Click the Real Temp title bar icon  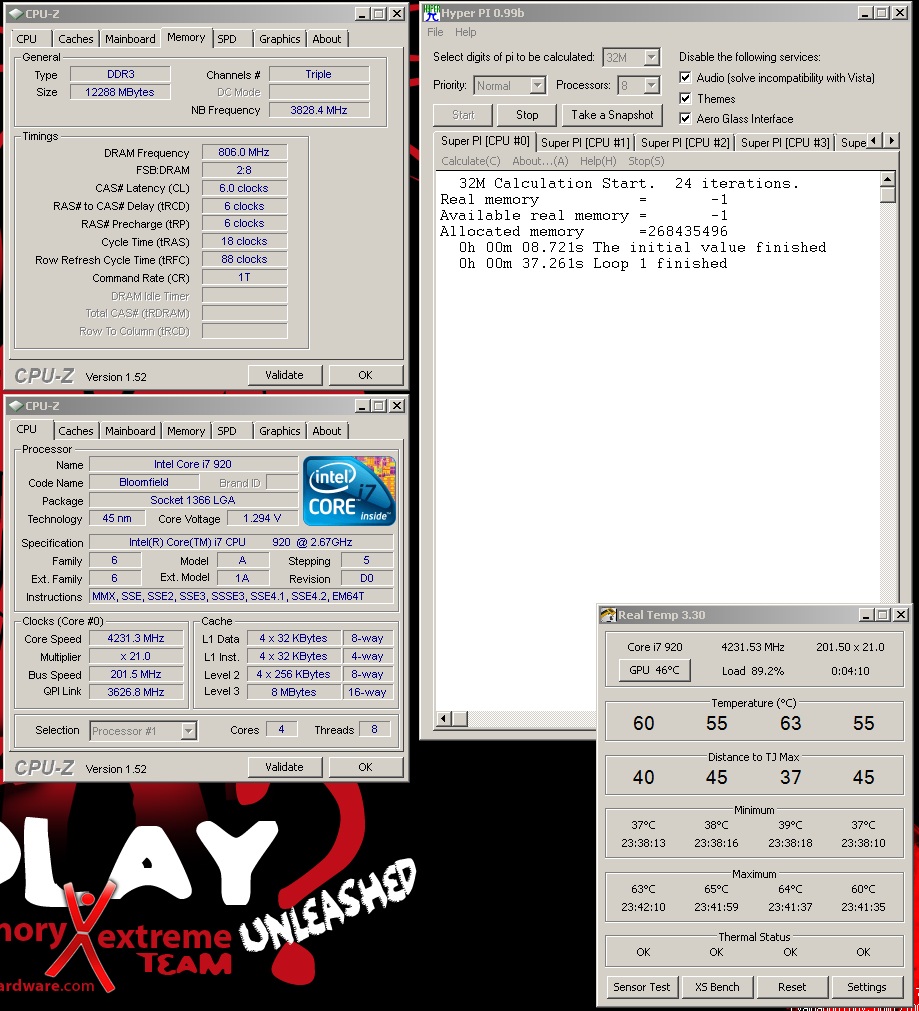(608, 614)
